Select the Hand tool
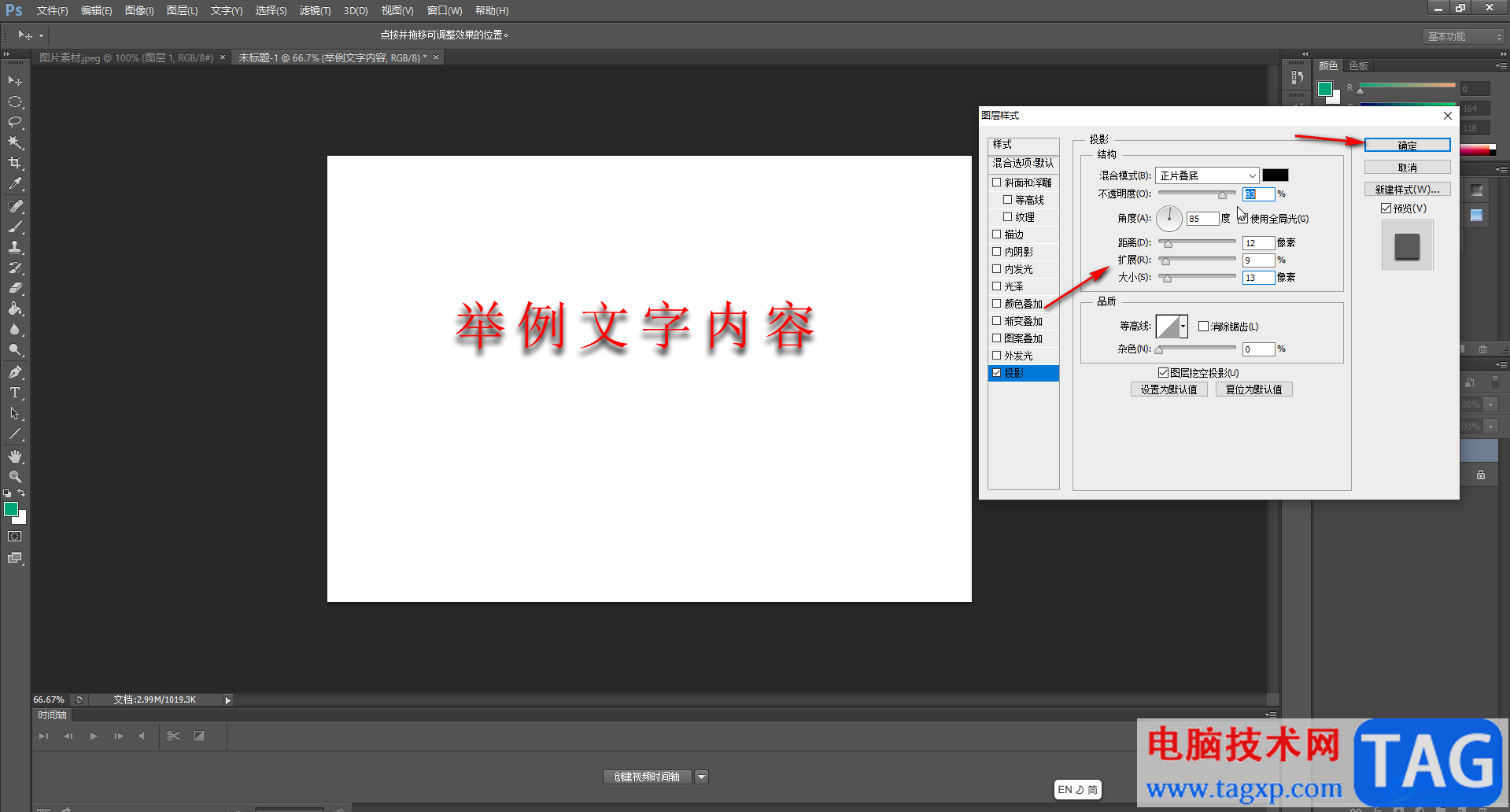 15,456
